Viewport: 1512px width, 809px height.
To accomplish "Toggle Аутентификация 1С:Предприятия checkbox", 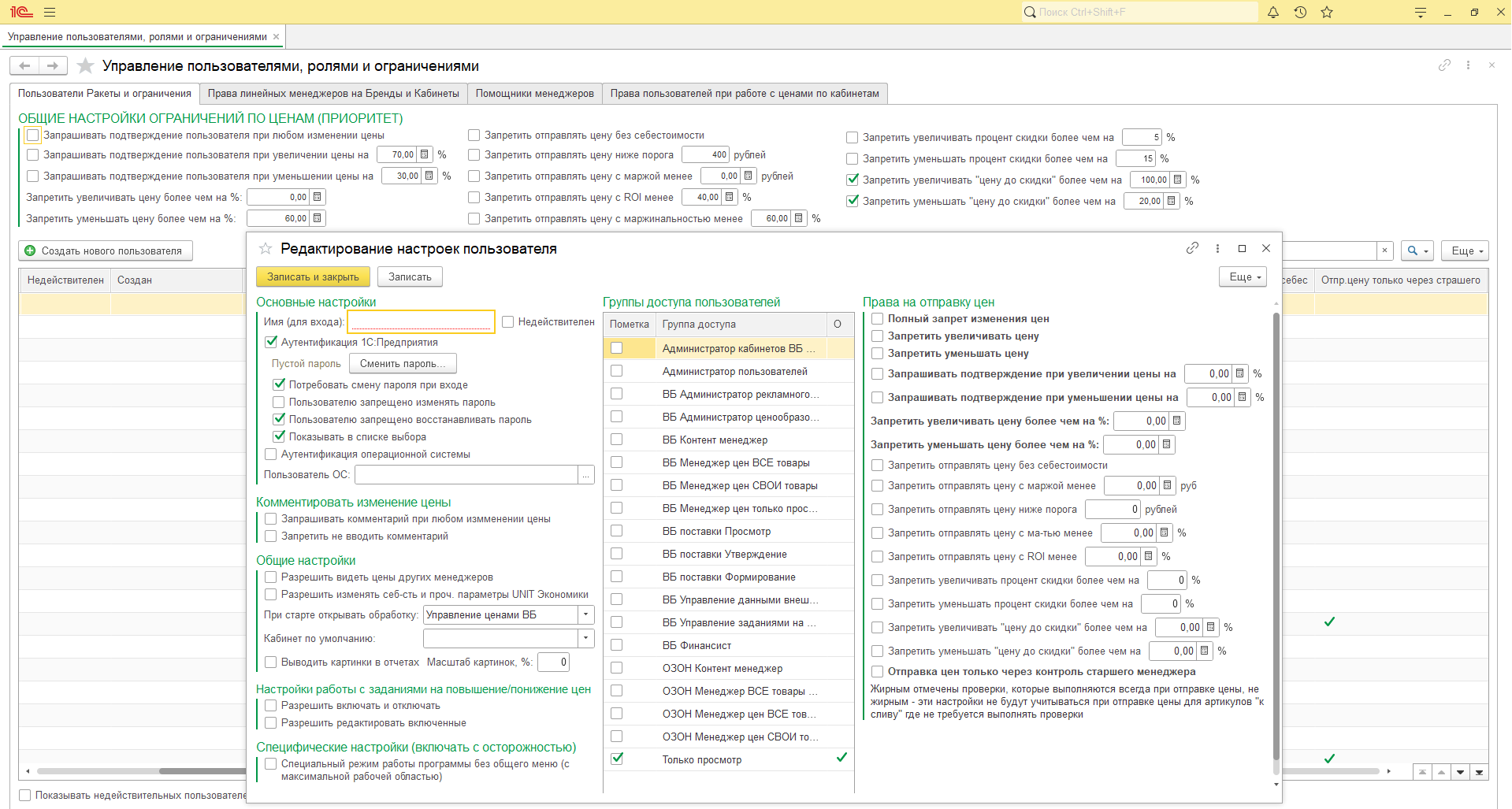I will pyautogui.click(x=271, y=342).
